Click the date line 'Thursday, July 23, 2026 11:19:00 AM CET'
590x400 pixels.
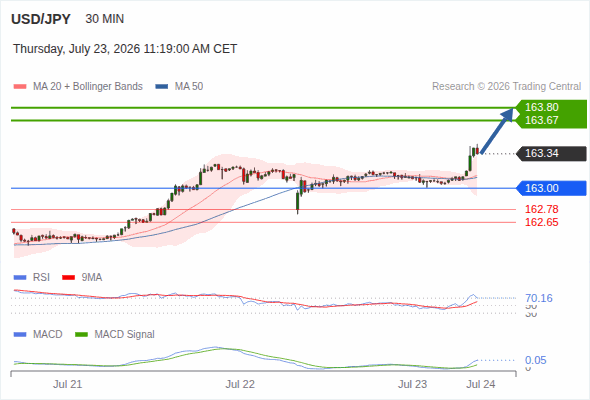click(x=125, y=49)
